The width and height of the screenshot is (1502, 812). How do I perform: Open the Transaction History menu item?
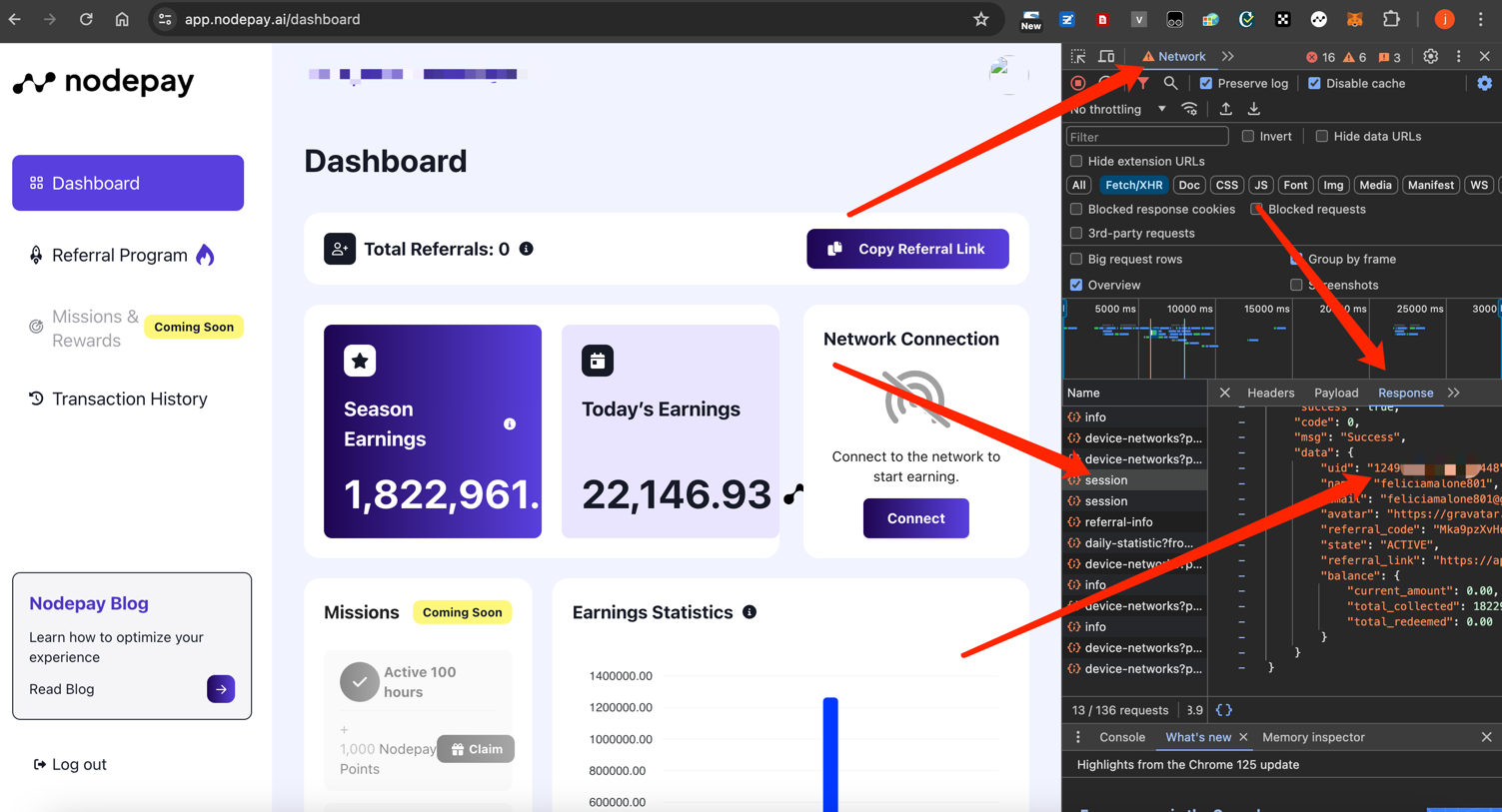coord(129,399)
